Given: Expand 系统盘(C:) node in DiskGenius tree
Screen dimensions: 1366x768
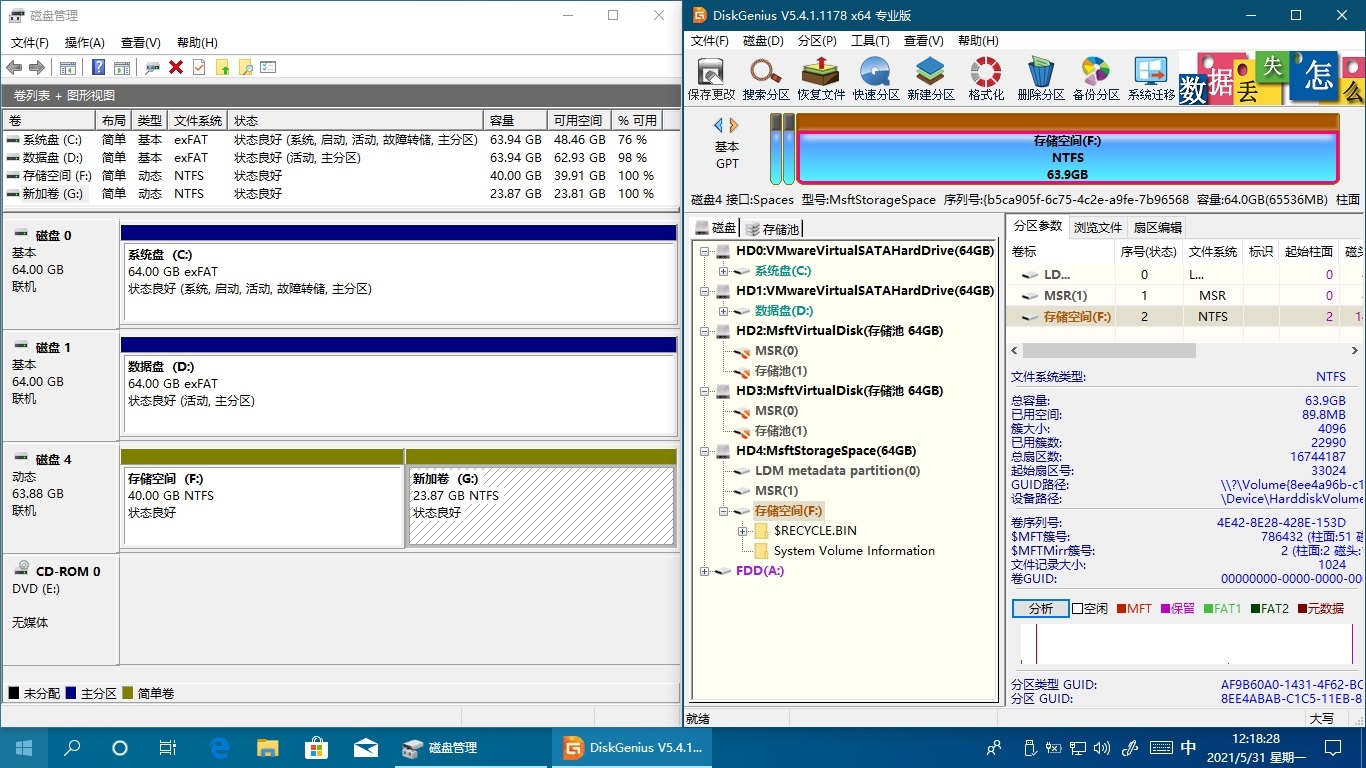Looking at the screenshot, I should coord(723,271).
